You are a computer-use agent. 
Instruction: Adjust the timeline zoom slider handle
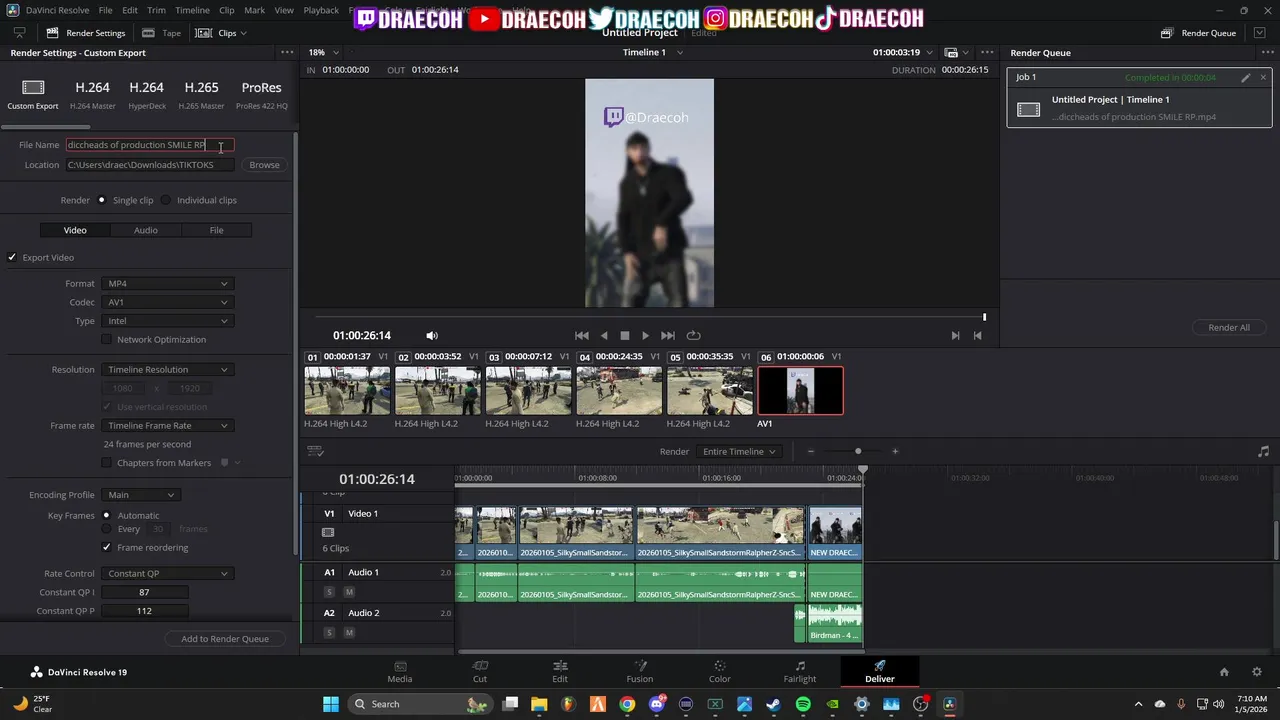pyautogui.click(x=858, y=451)
